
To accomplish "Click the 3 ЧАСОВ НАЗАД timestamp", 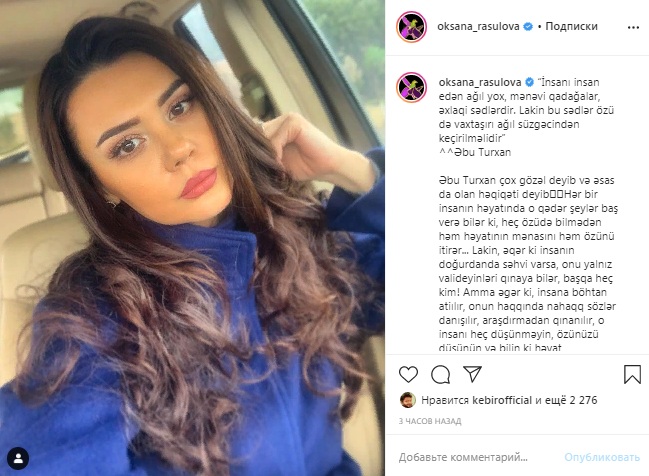I will pos(430,421).
